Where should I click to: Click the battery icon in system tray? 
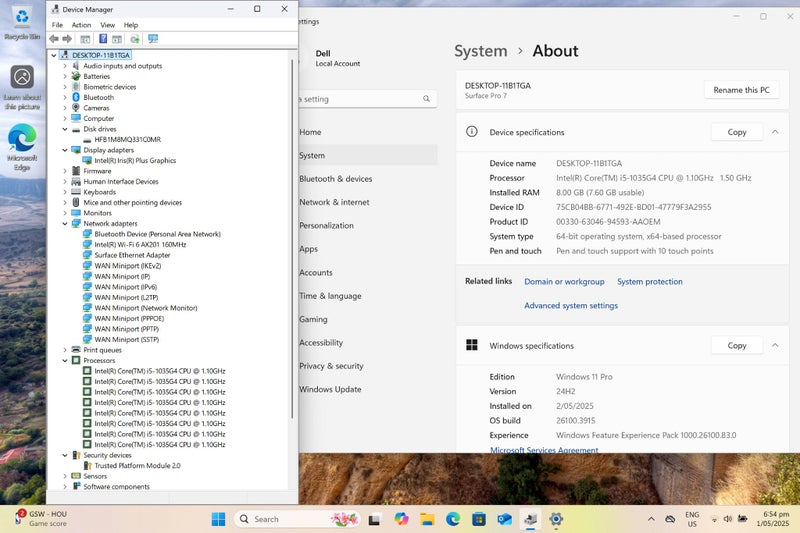point(743,519)
